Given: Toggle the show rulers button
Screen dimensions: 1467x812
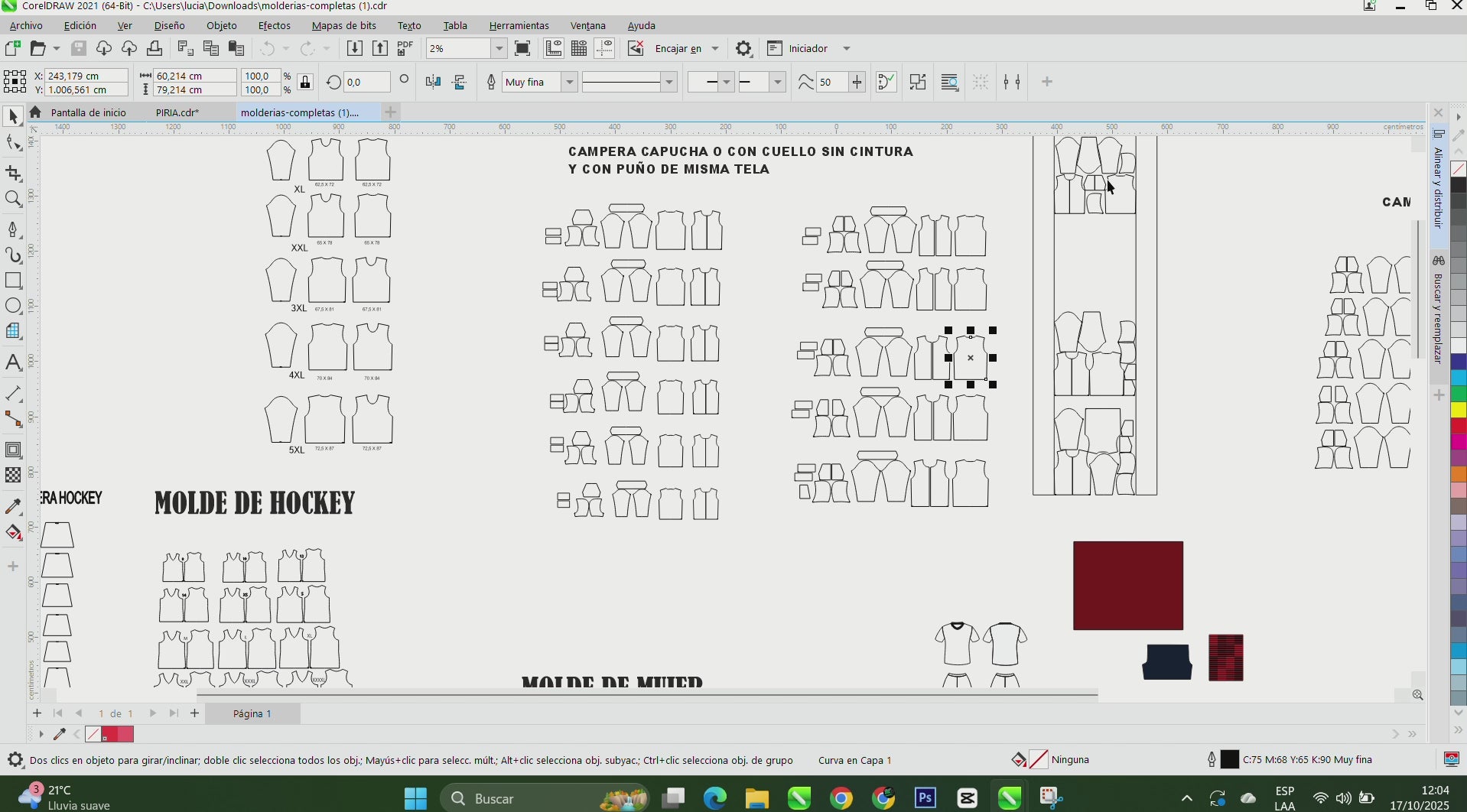Looking at the screenshot, I should (x=553, y=48).
